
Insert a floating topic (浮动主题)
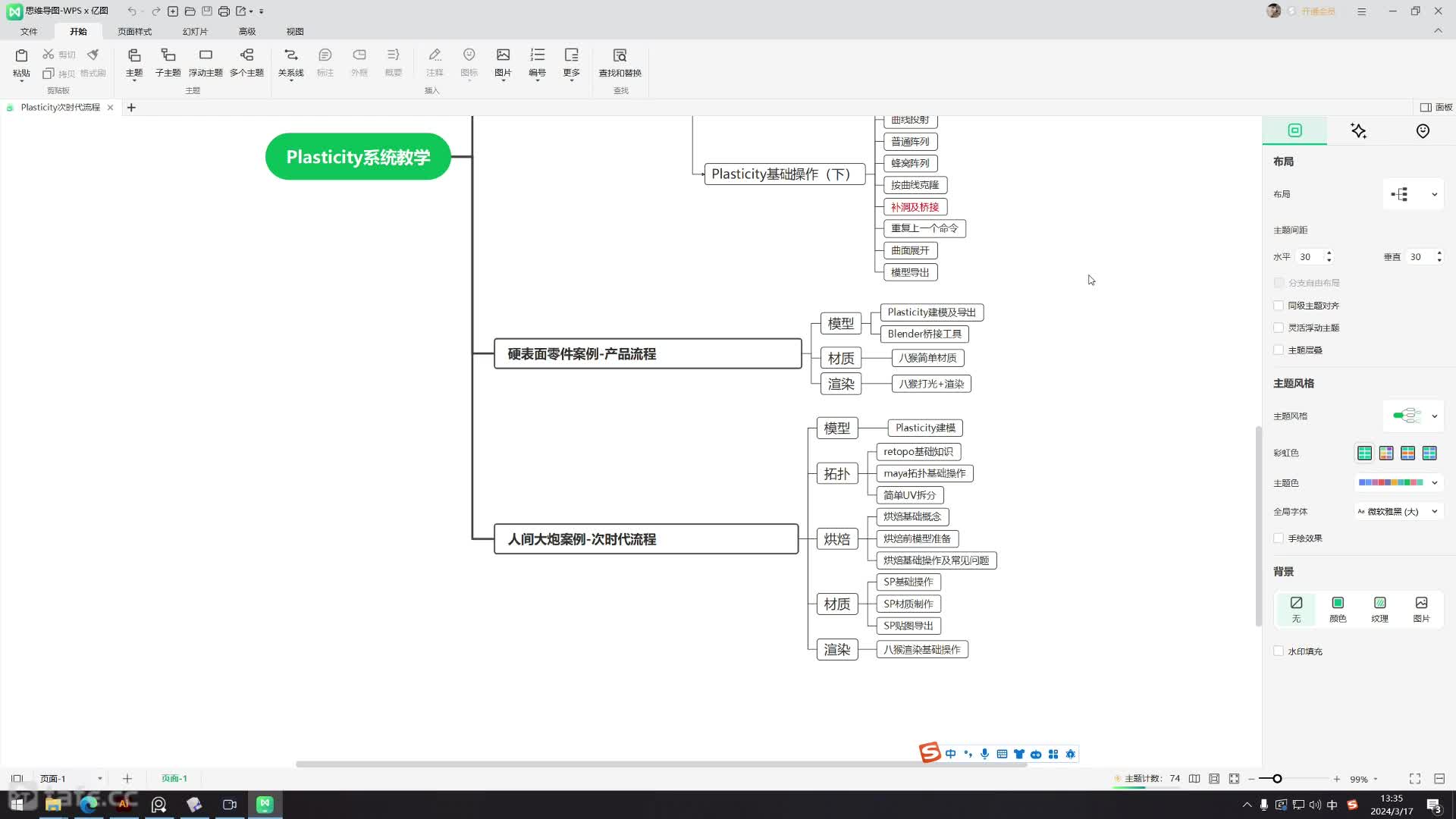pyautogui.click(x=206, y=55)
